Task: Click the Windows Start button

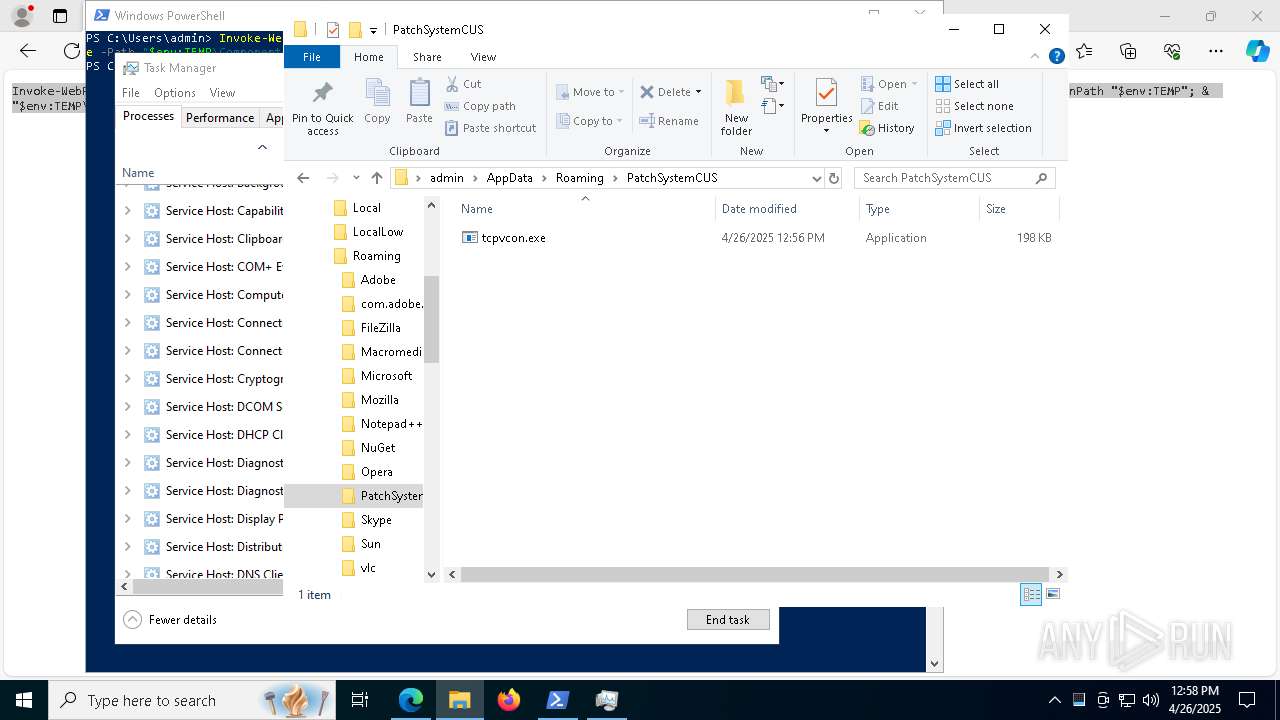Action: (24, 700)
